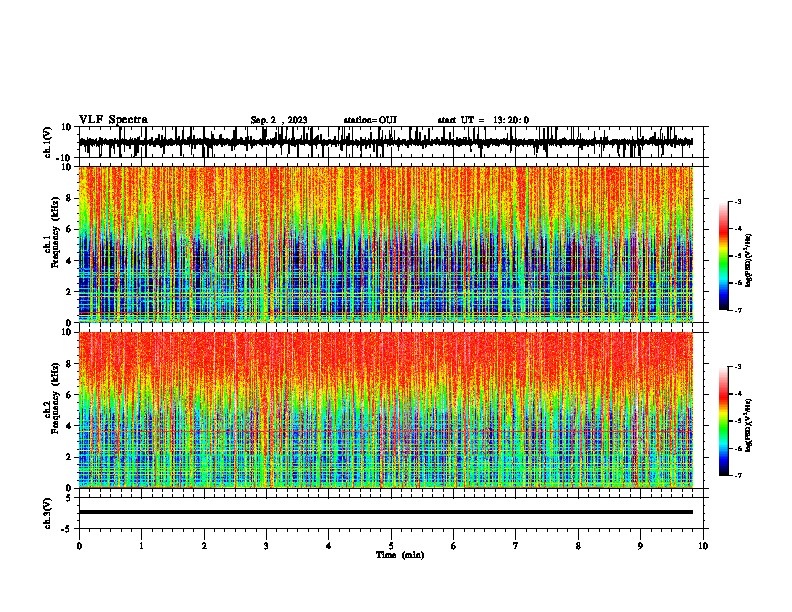
Task: Select the date text "Sep. 2, 2023"
Action: 279,120
